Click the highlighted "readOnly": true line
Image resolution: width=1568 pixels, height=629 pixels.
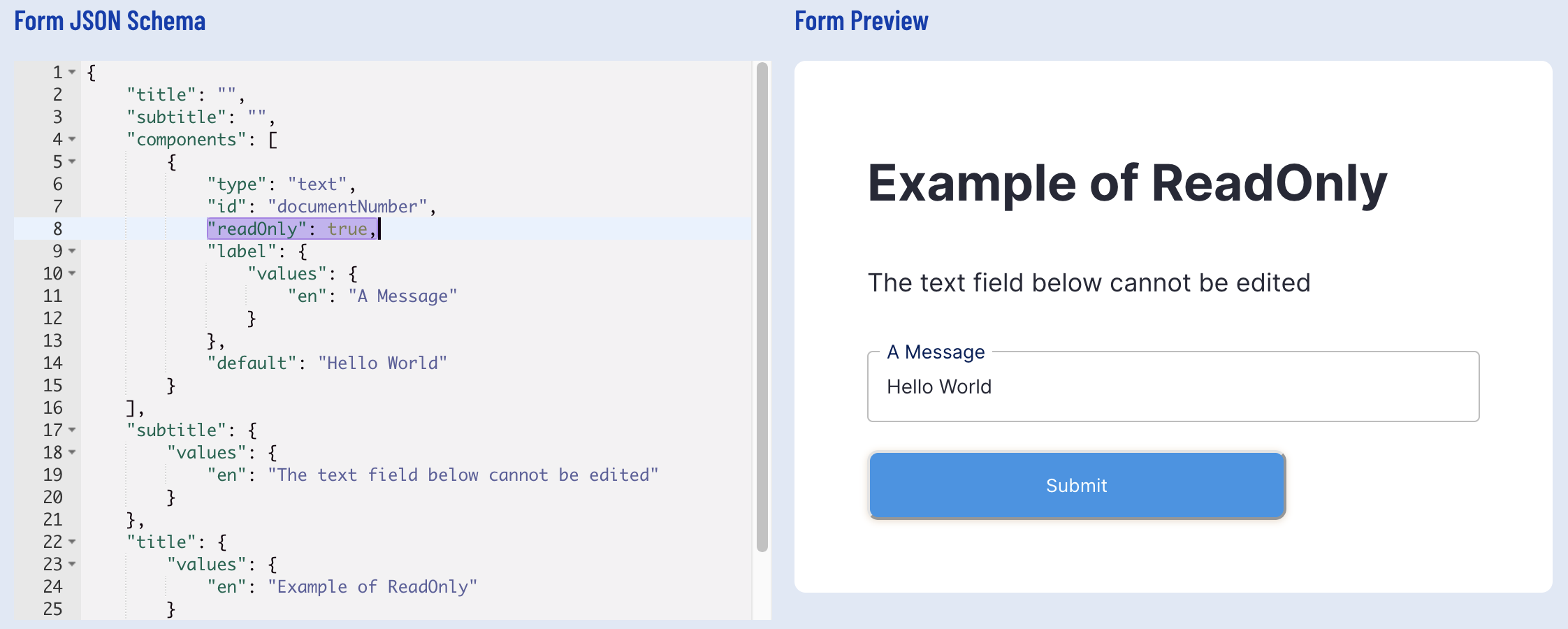coord(293,229)
